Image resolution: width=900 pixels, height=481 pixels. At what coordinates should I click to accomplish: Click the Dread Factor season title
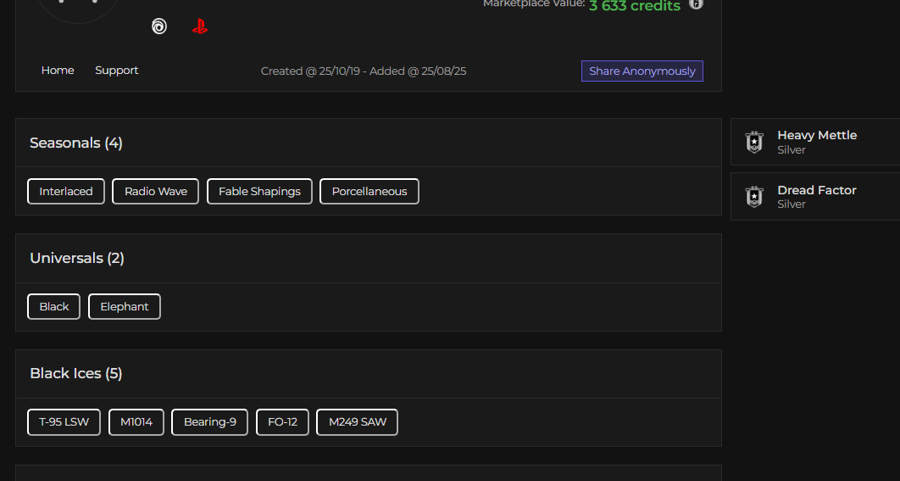click(x=816, y=190)
